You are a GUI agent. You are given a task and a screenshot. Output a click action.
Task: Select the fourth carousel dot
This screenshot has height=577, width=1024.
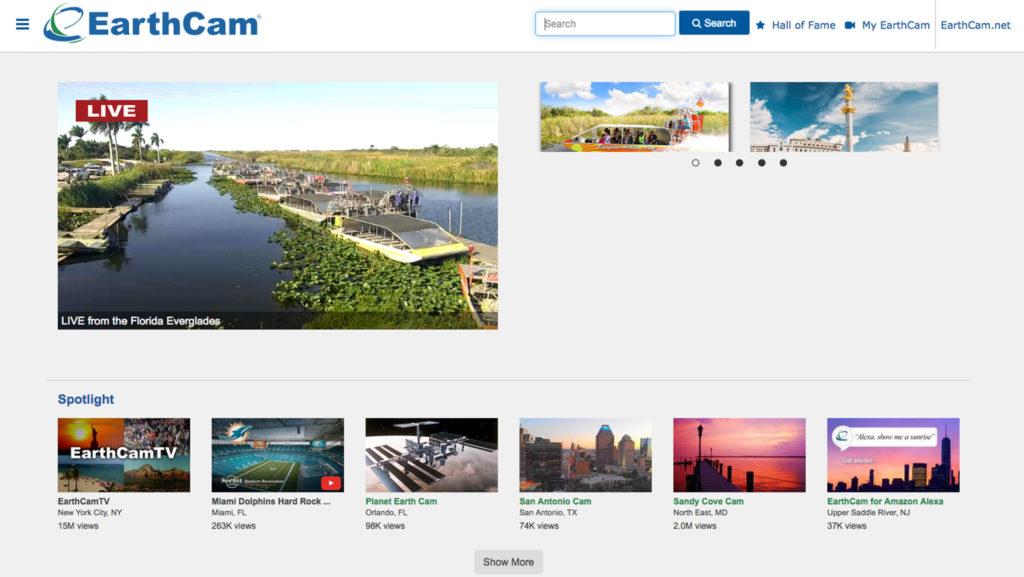(761, 163)
